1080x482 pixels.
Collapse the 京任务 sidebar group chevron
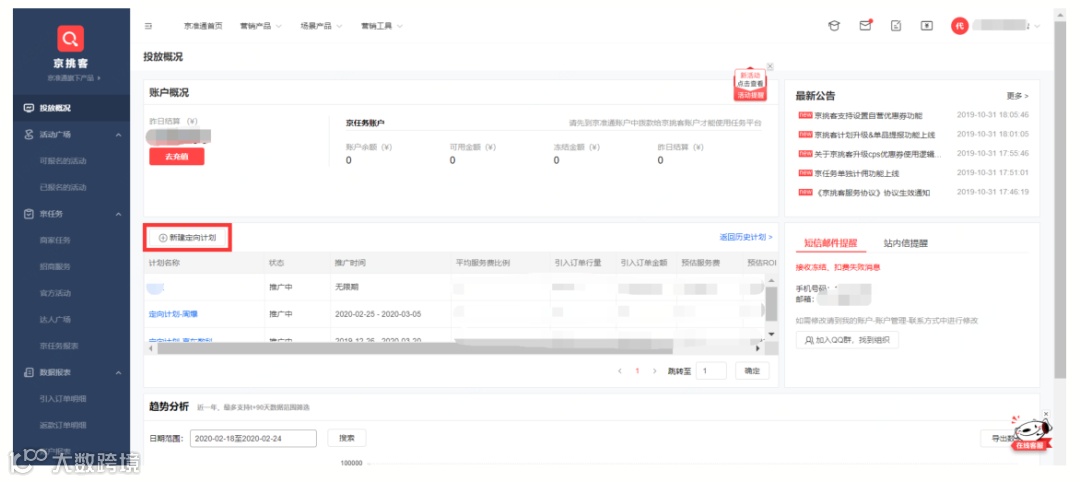click(118, 214)
